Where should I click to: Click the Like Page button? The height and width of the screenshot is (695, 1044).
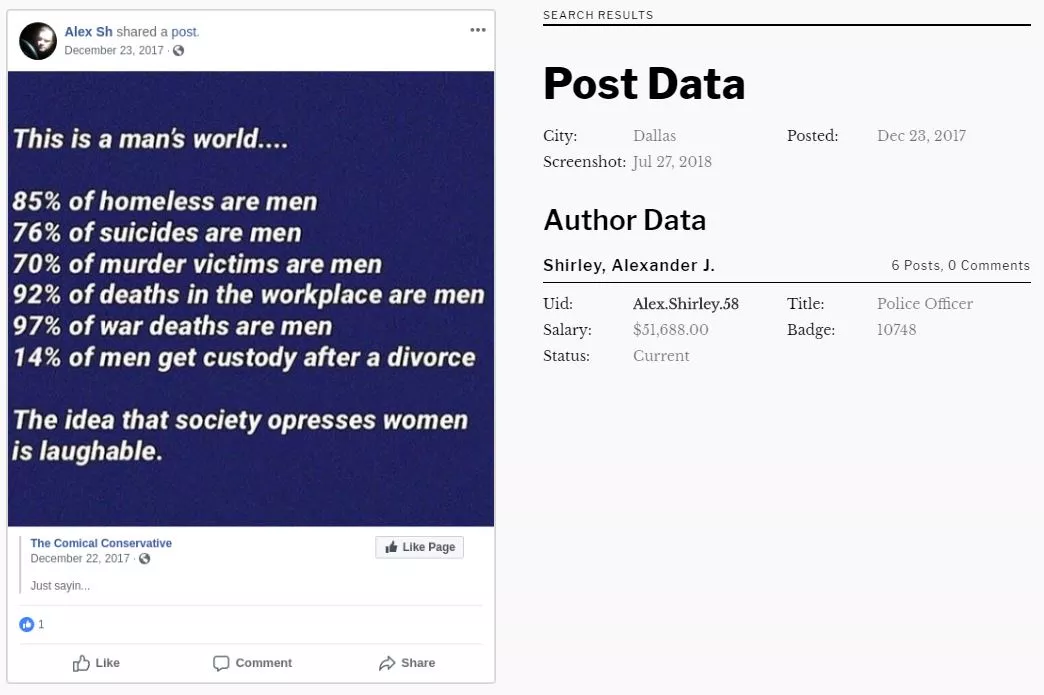click(x=419, y=547)
